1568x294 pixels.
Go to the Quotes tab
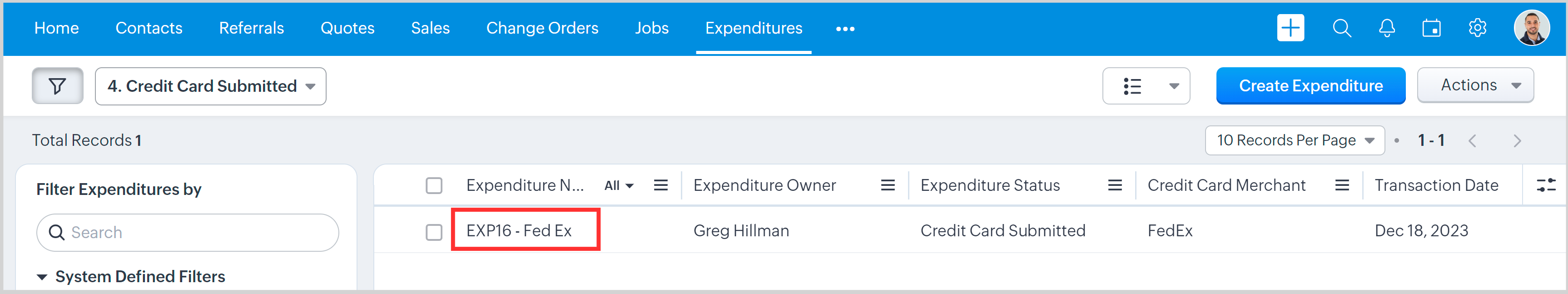(347, 28)
